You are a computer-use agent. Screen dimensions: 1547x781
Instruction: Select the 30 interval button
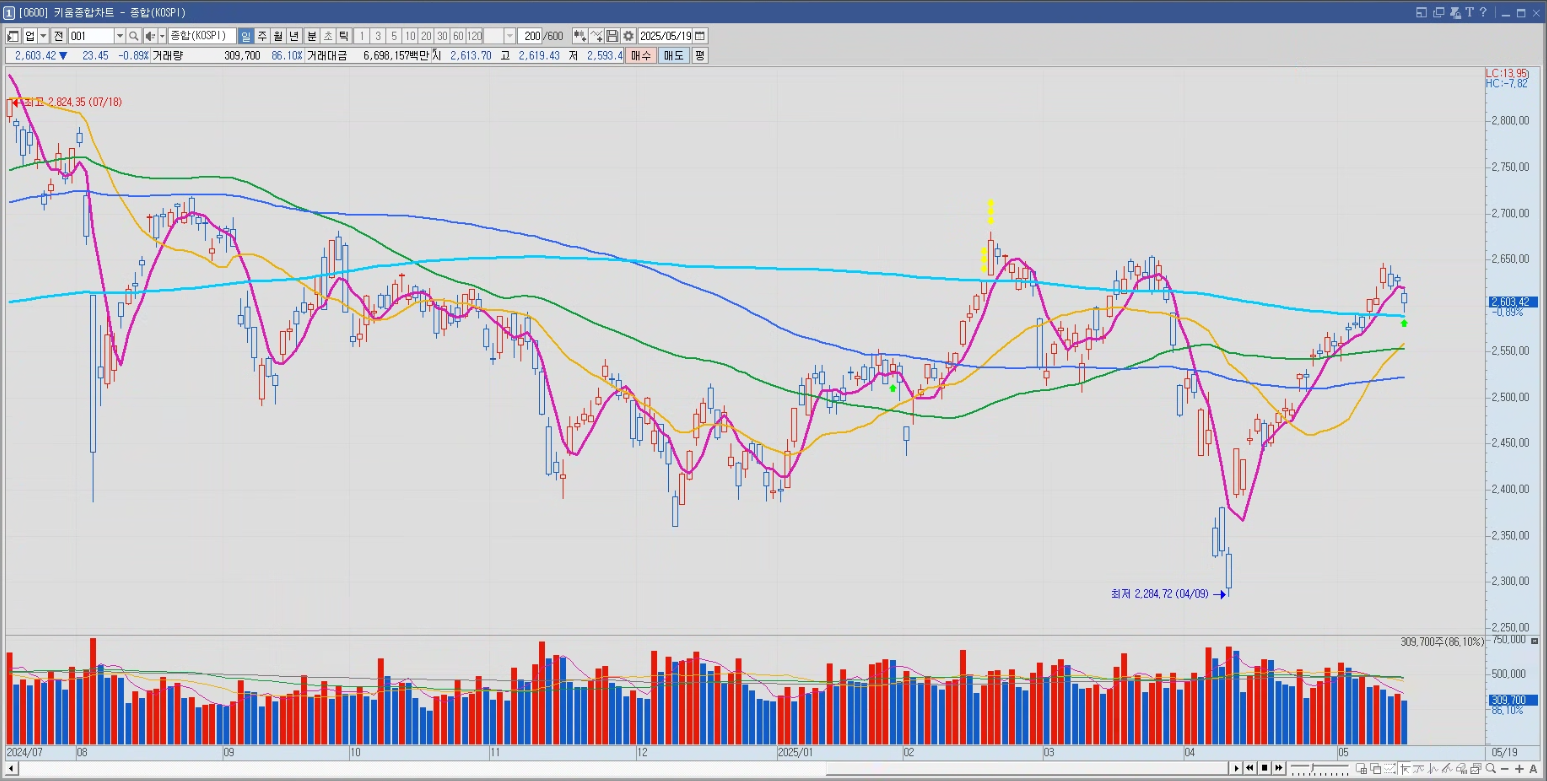442,36
